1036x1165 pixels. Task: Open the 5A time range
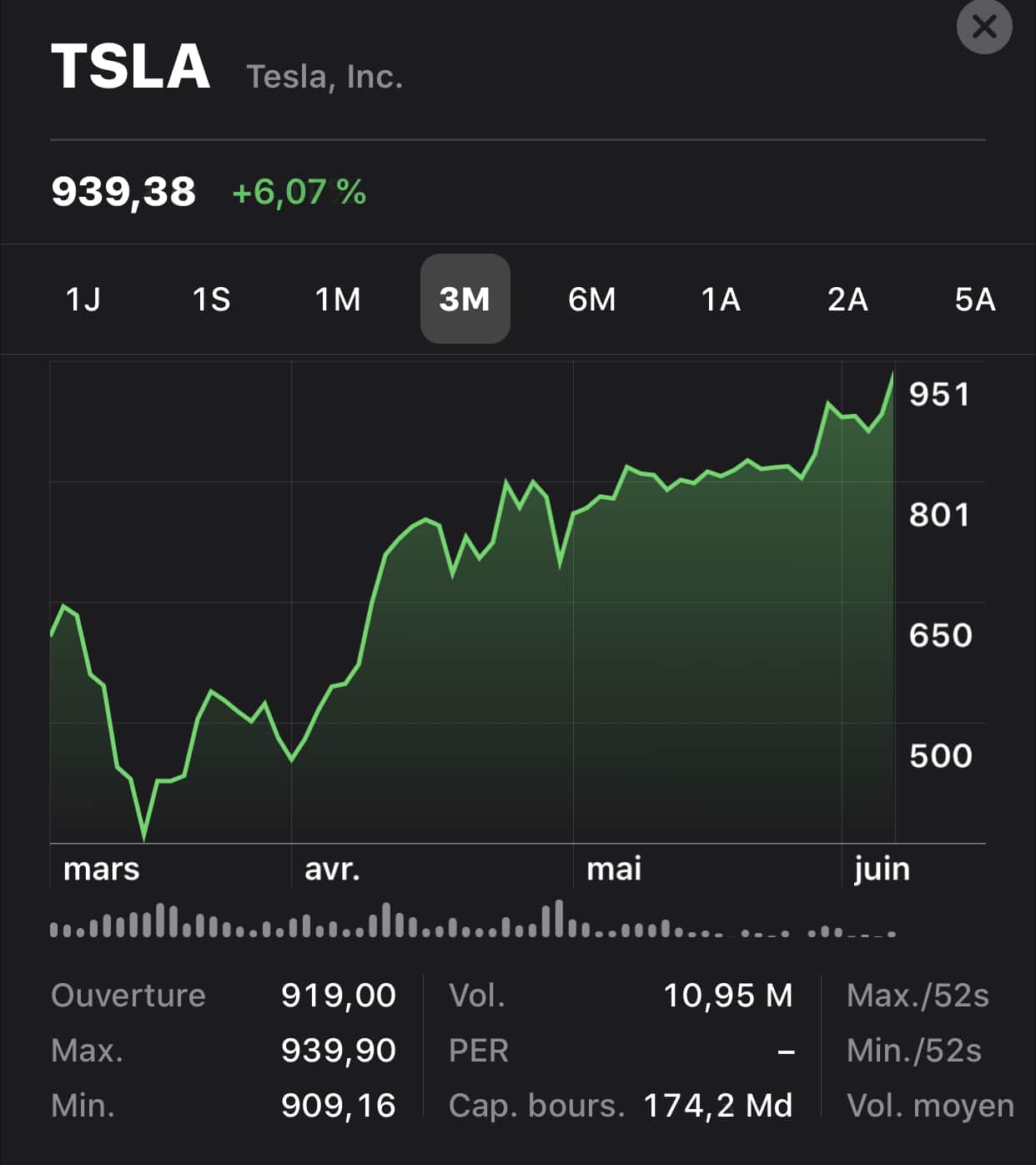click(x=974, y=299)
